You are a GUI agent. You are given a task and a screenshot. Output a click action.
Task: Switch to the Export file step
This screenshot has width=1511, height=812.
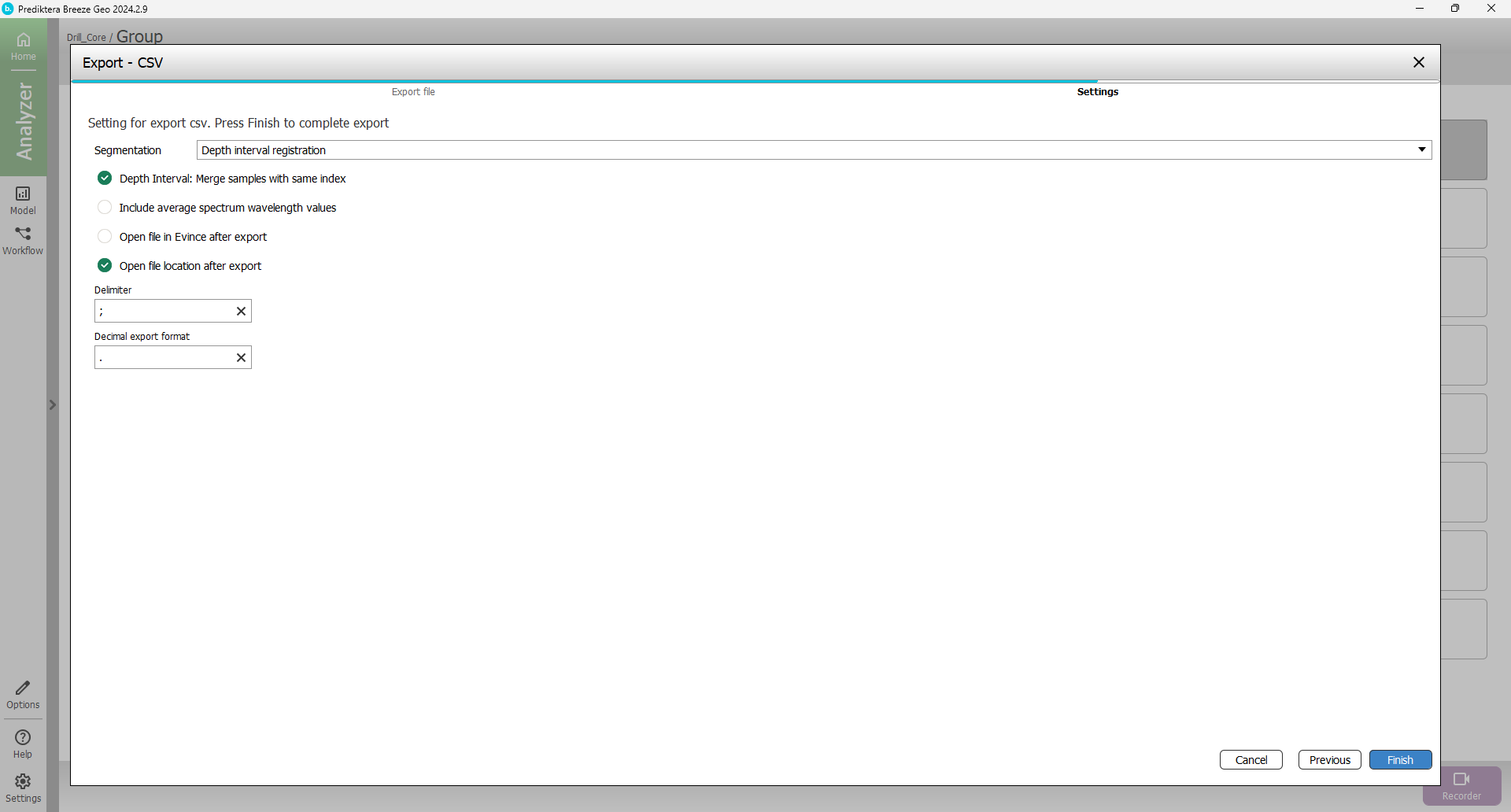(413, 92)
